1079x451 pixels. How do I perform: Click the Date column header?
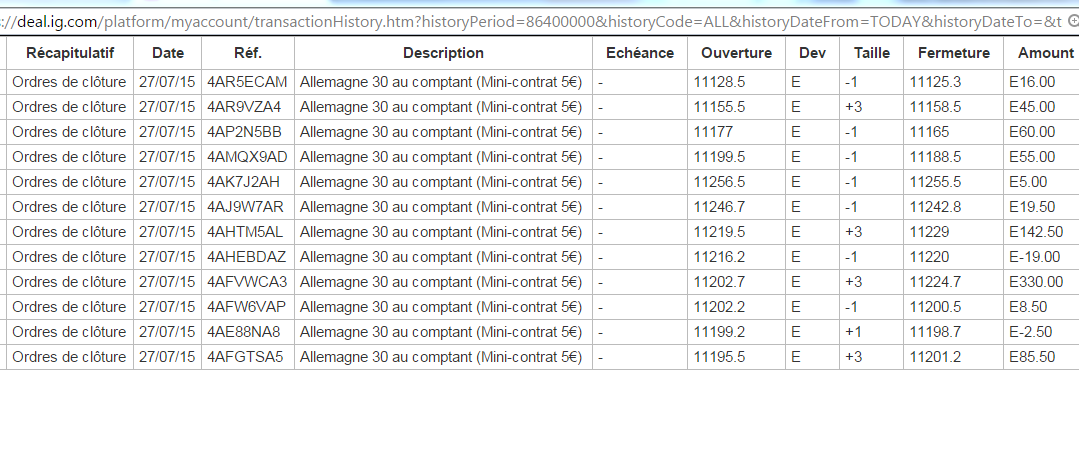167,53
